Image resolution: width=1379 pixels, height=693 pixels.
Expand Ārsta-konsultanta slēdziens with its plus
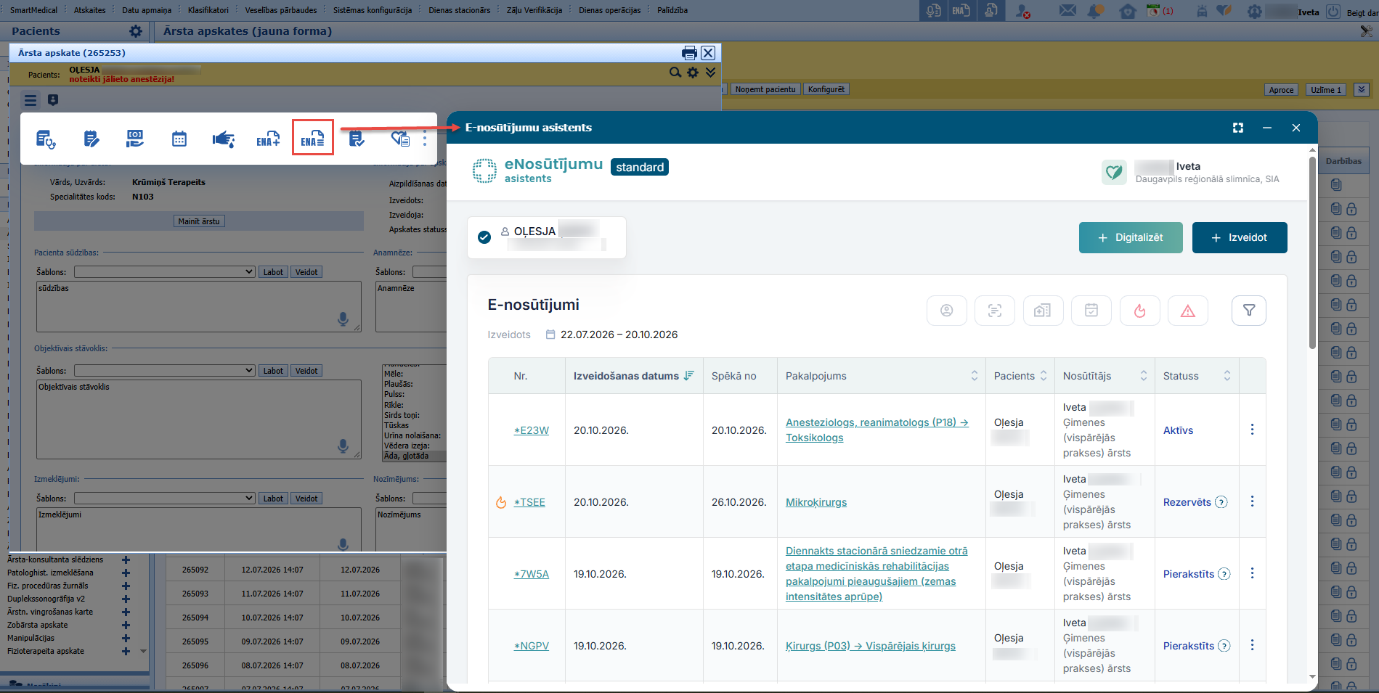[126, 560]
